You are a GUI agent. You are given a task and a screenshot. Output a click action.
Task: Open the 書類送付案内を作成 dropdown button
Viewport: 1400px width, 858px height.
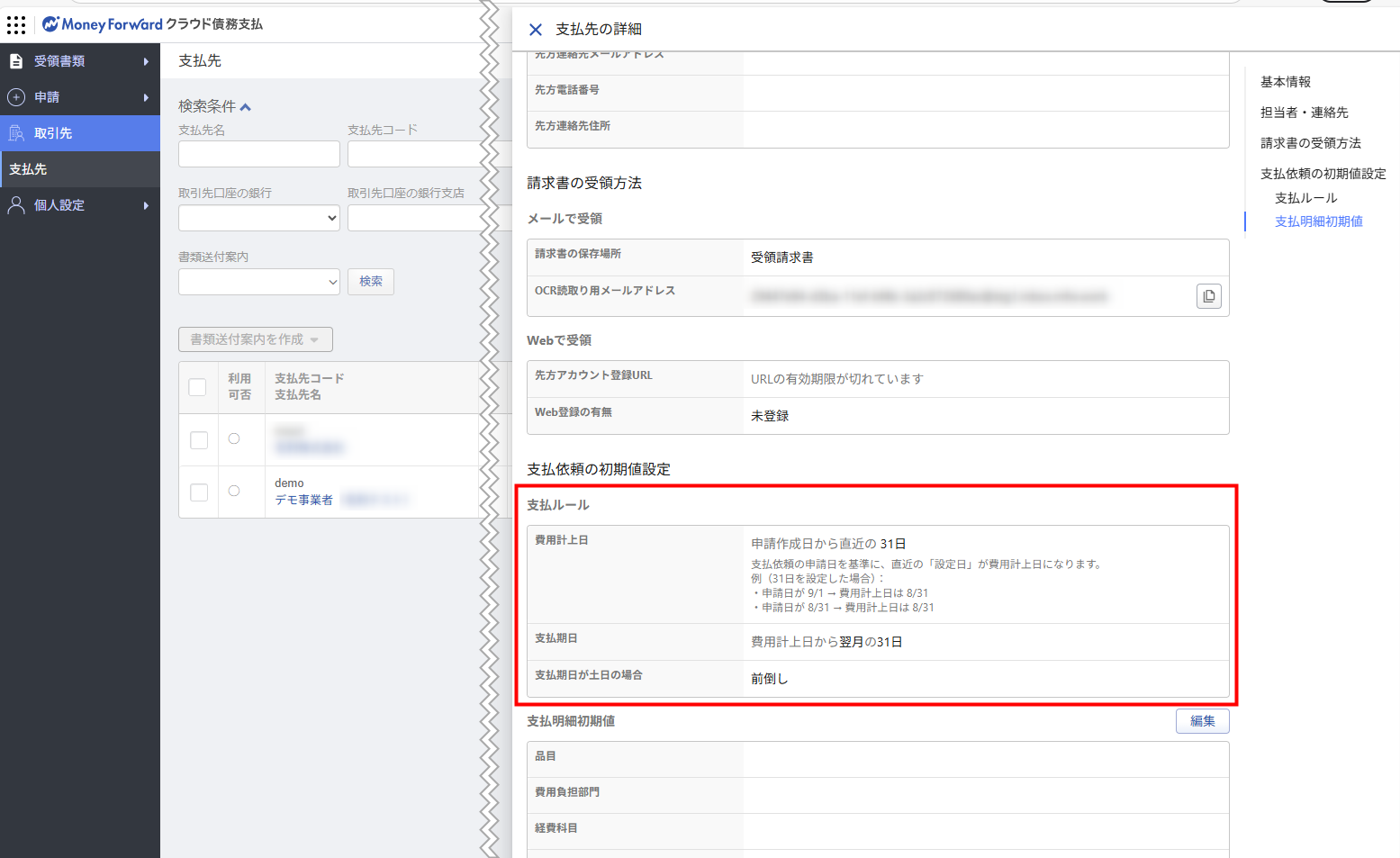(x=255, y=339)
